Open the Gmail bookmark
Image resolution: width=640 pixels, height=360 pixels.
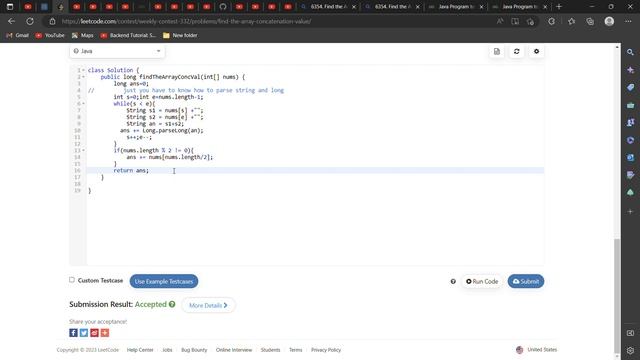coord(18,36)
